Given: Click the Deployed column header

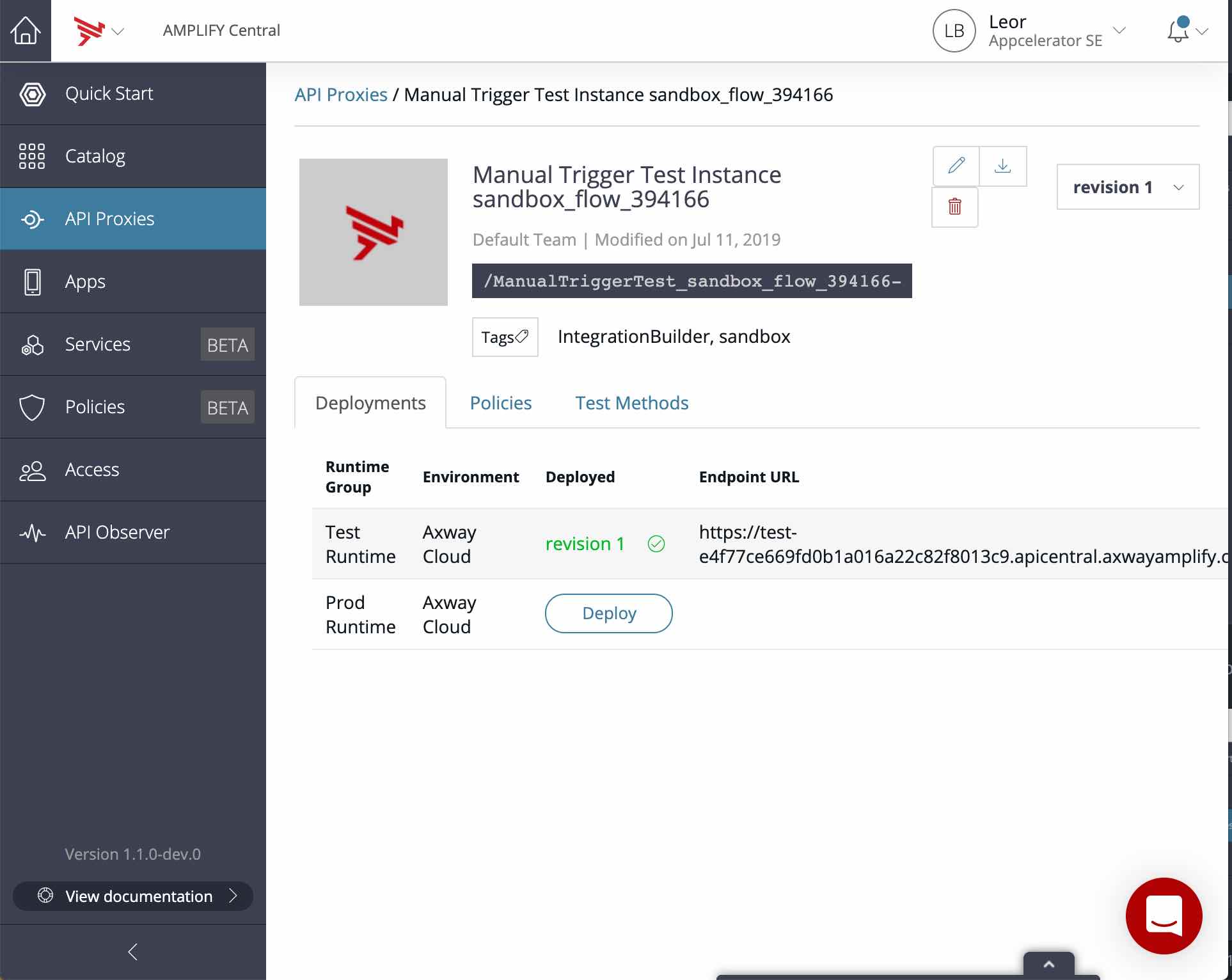Looking at the screenshot, I should click(580, 477).
